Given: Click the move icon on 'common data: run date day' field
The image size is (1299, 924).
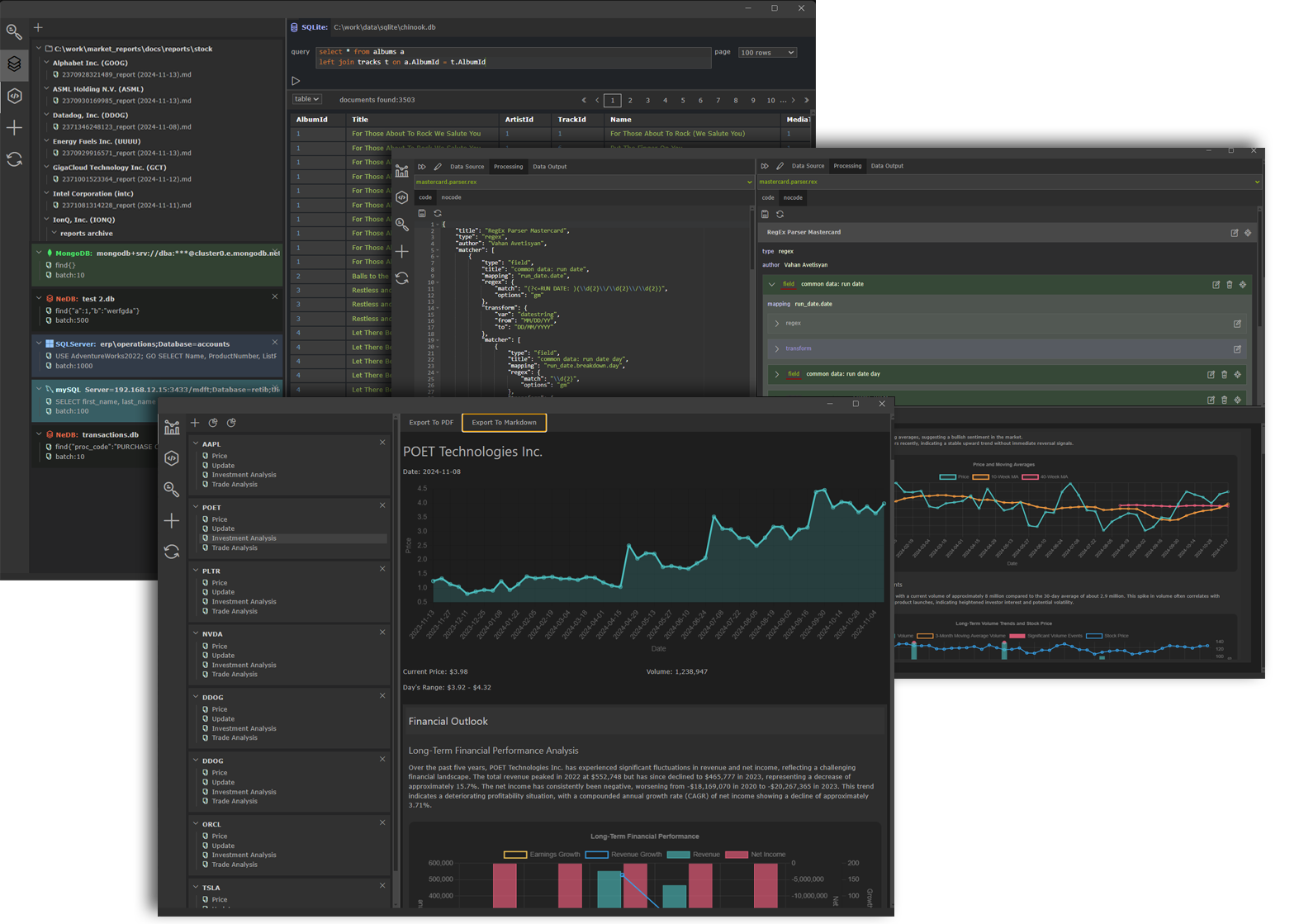Looking at the screenshot, I should click(x=1237, y=375).
